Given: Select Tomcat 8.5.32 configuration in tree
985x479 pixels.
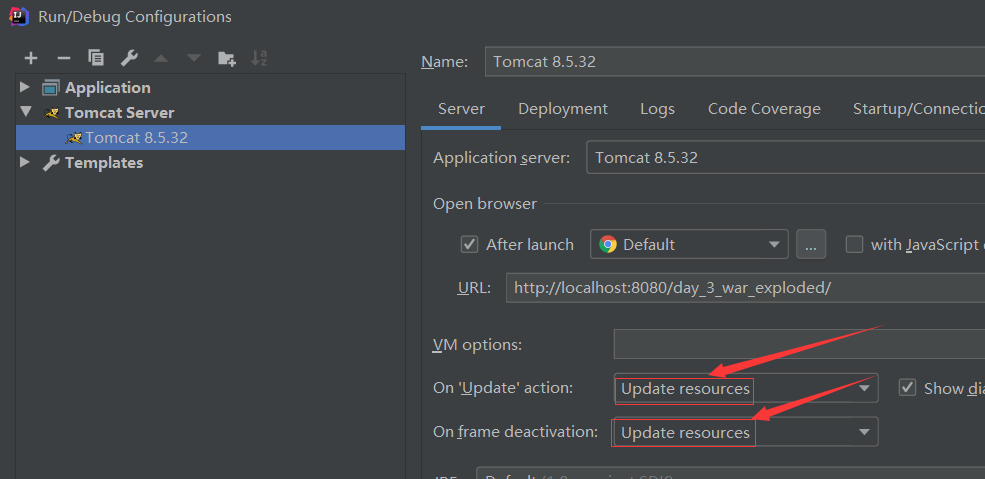Looking at the screenshot, I should pos(136,137).
